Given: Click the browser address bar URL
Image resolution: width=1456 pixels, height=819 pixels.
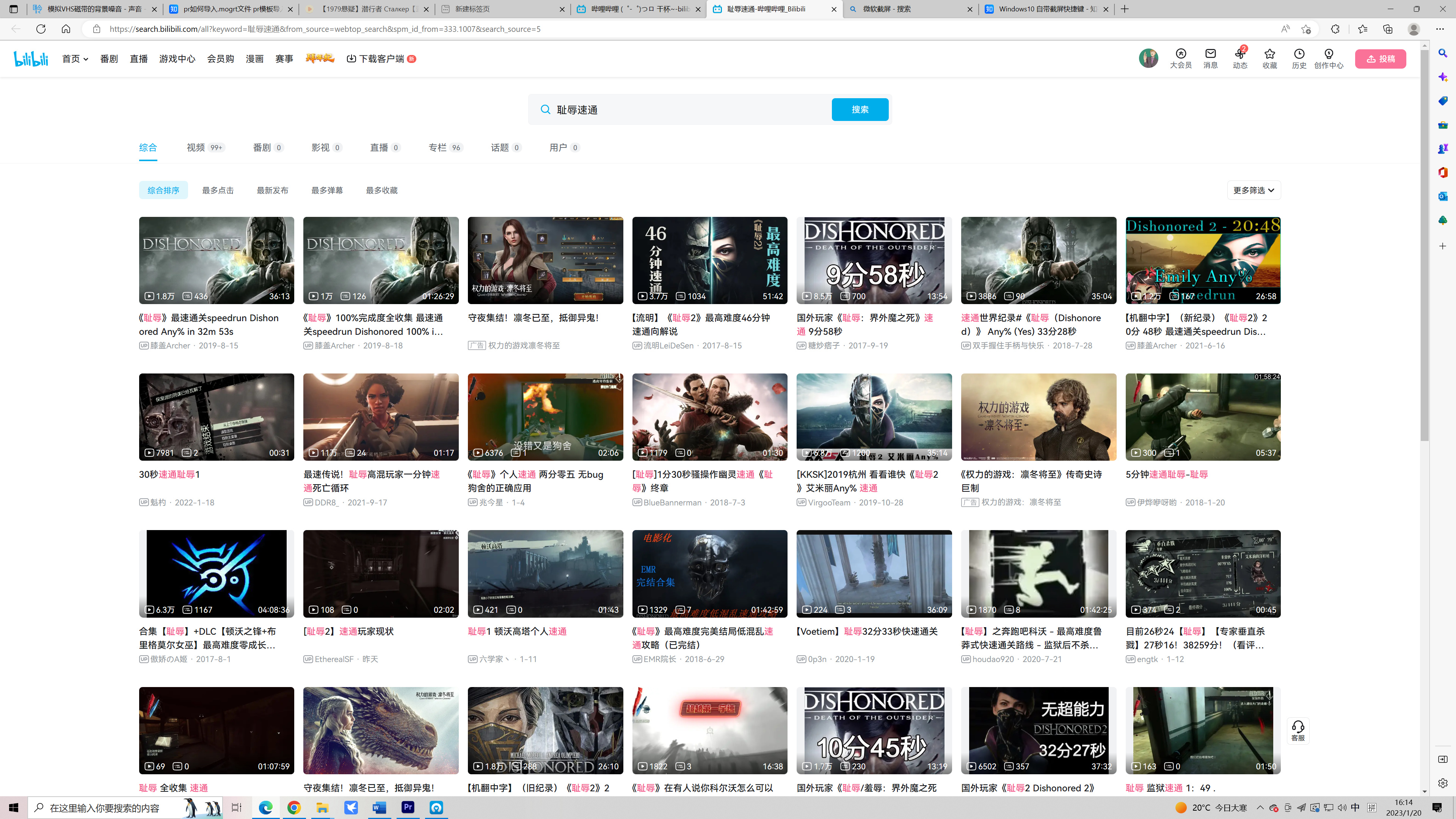Looking at the screenshot, I should pyautogui.click(x=325, y=29).
